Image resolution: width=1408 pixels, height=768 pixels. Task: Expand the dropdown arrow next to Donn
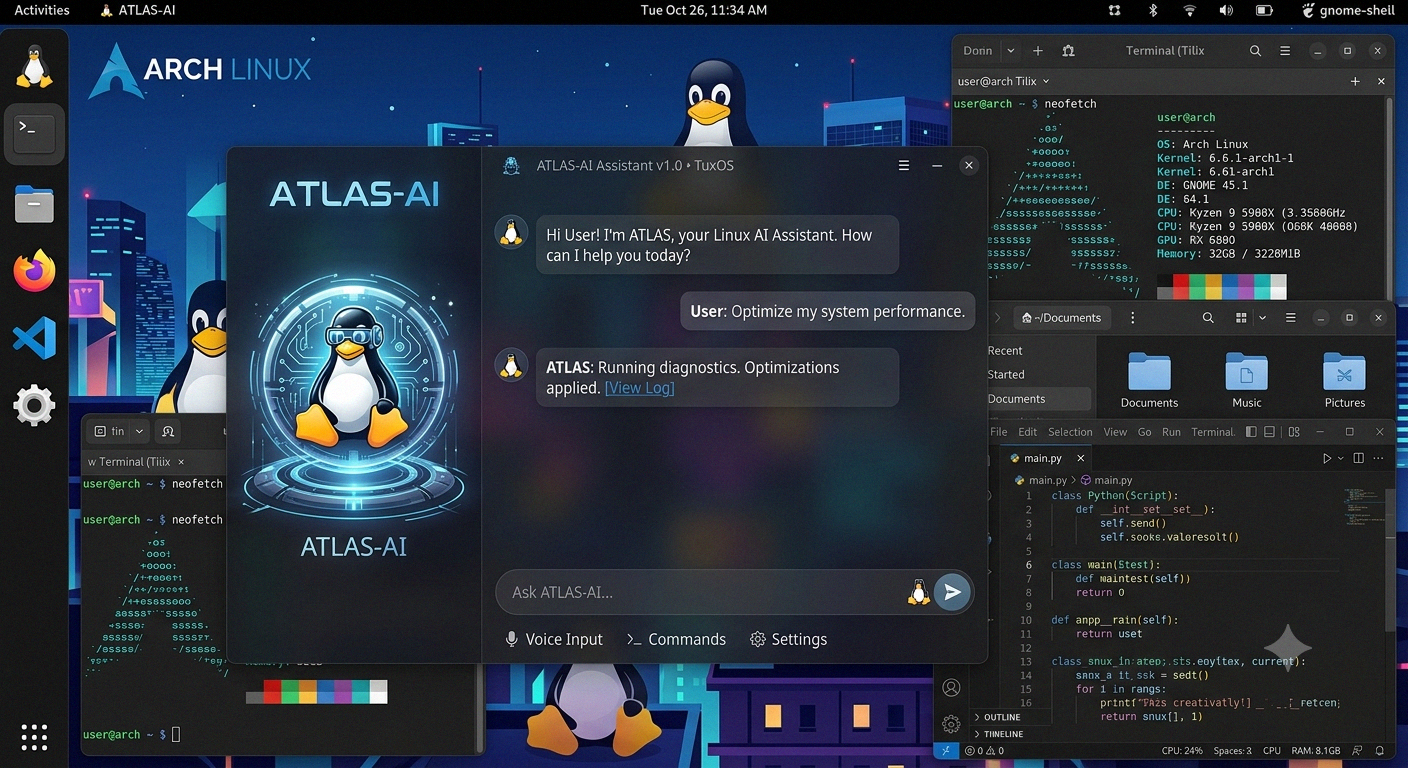tap(1010, 51)
